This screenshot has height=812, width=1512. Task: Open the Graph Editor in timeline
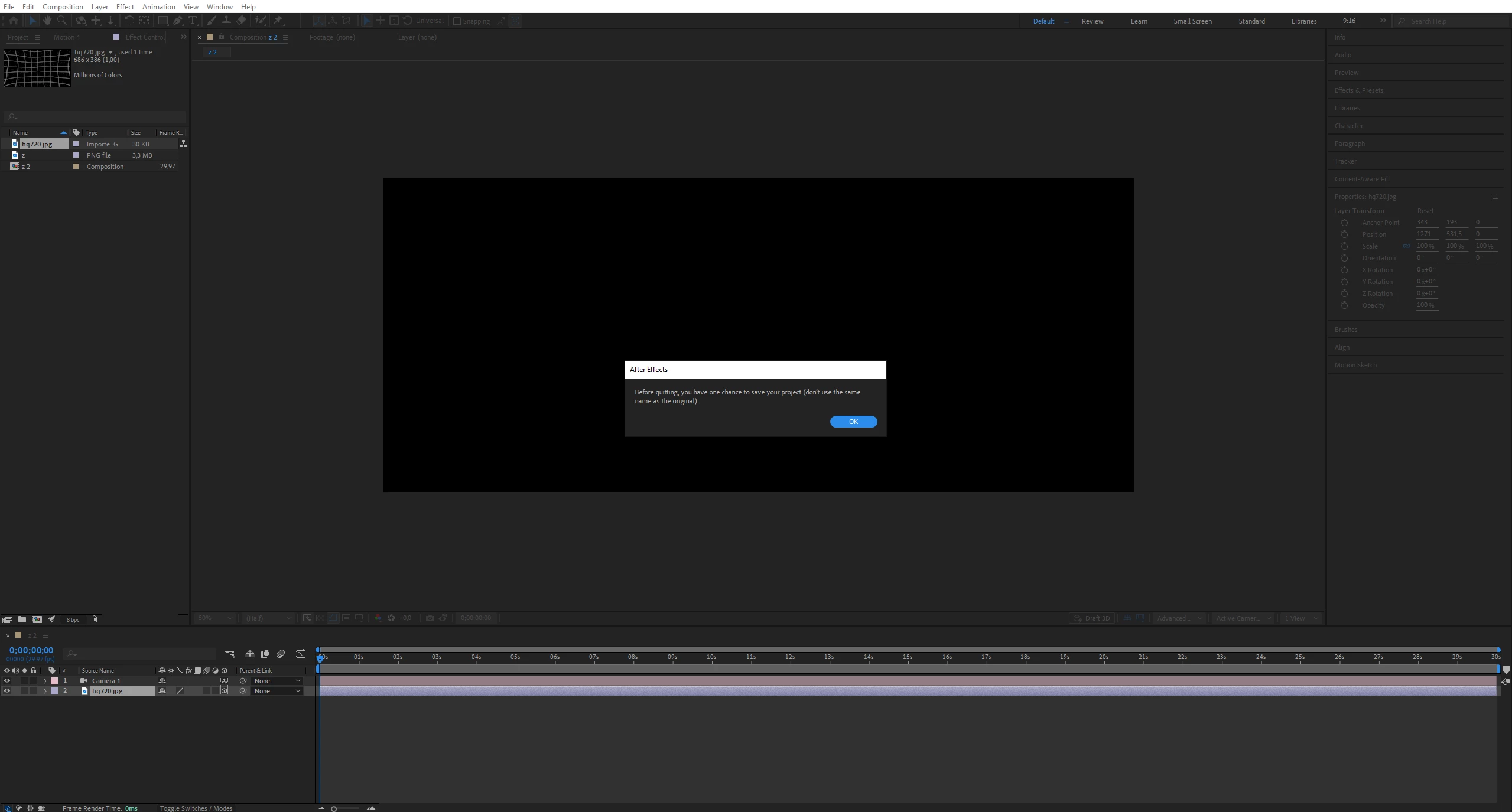[301, 654]
